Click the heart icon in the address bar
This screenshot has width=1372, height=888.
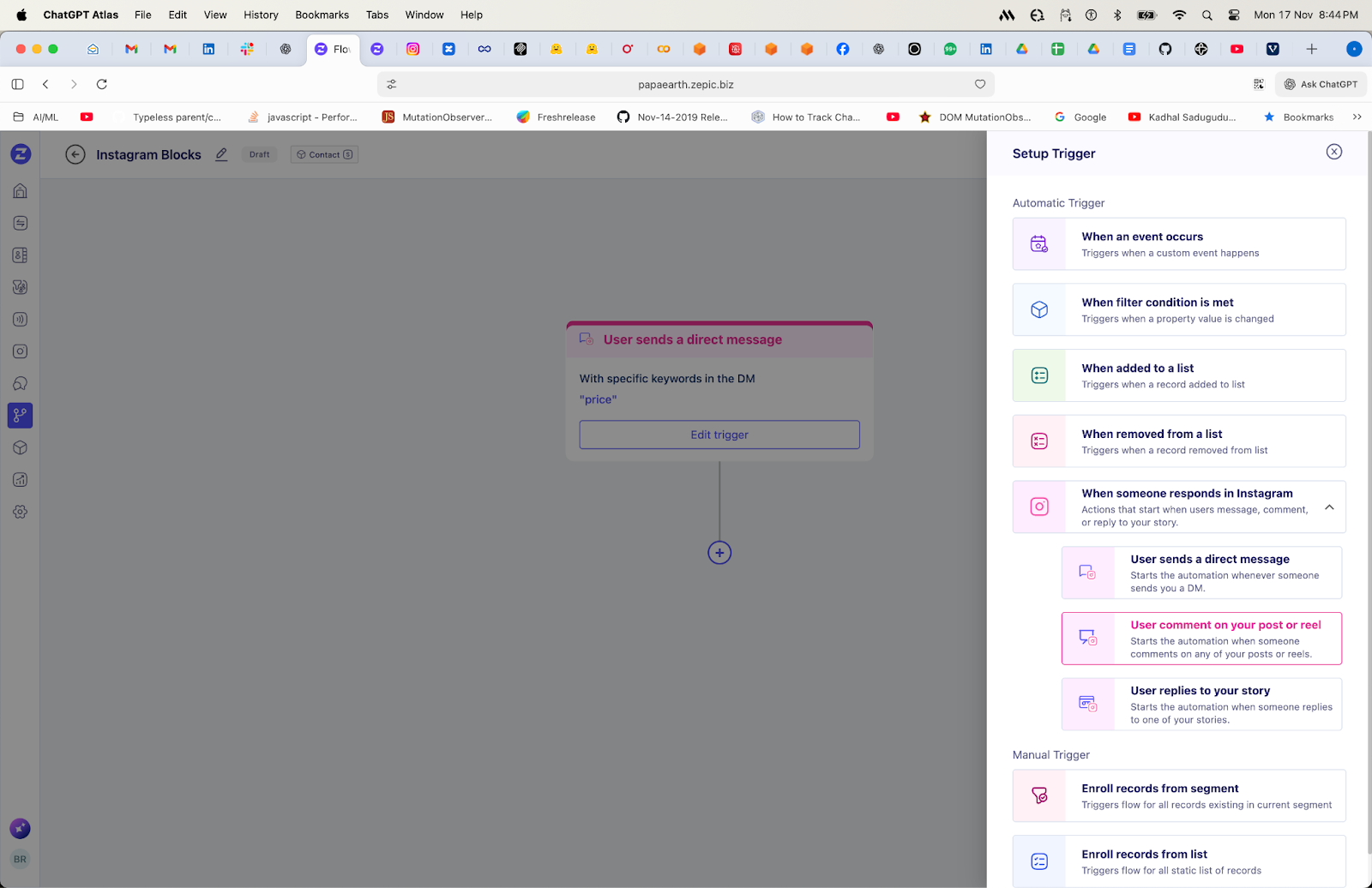(980, 84)
